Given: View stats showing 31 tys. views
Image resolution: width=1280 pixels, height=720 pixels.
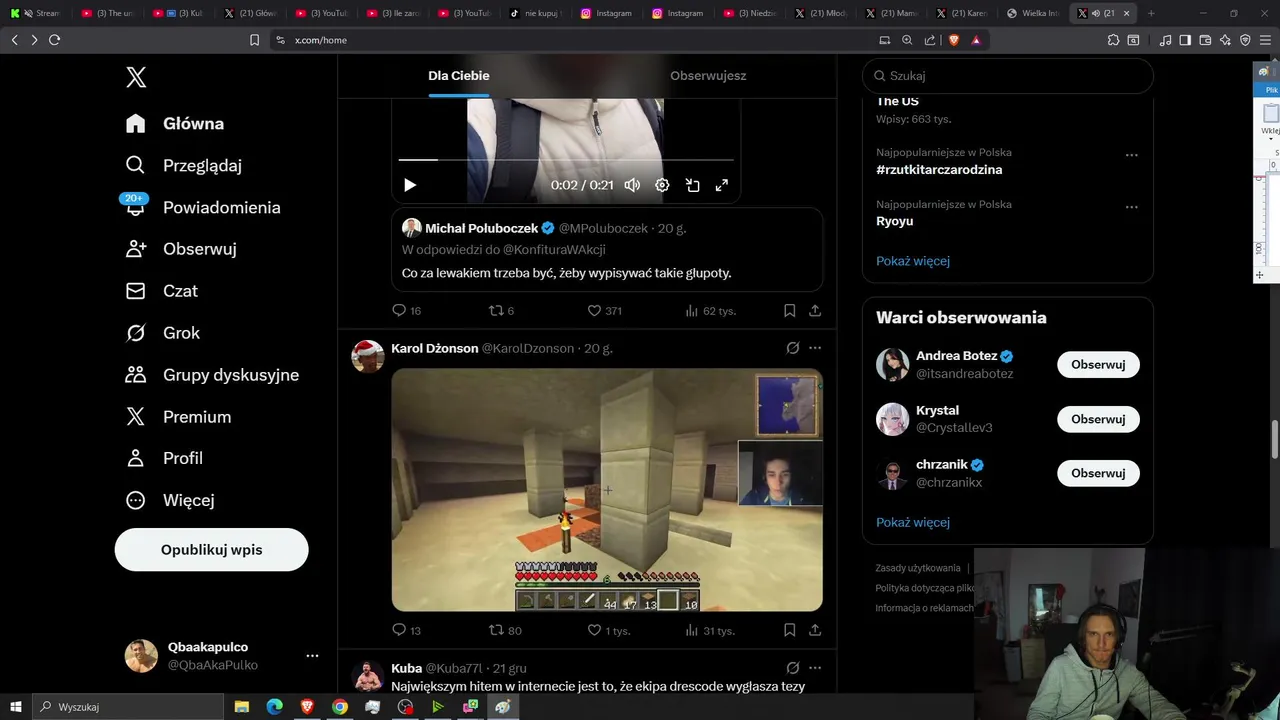Looking at the screenshot, I should click(x=710, y=630).
